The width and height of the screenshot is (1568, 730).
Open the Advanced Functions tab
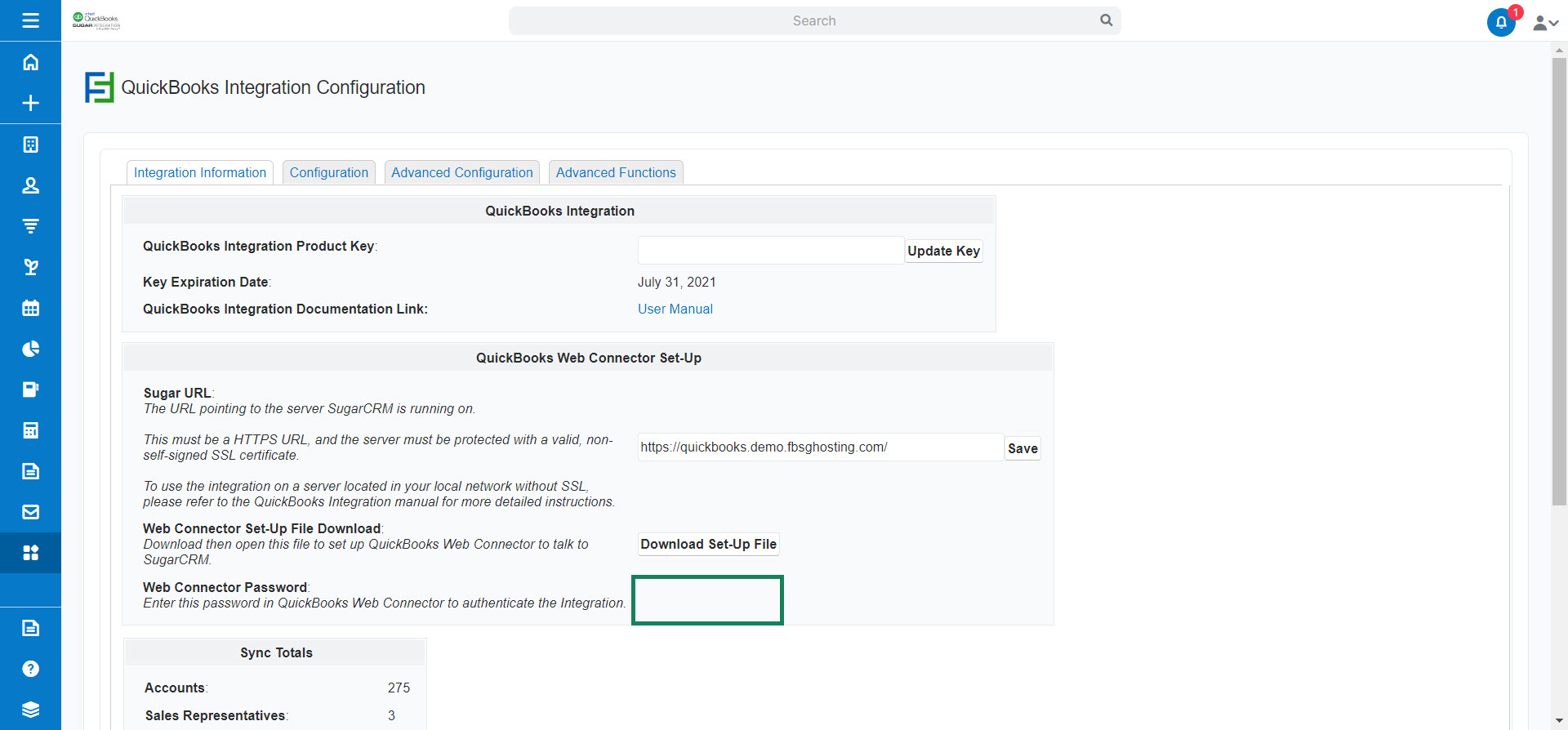[616, 172]
